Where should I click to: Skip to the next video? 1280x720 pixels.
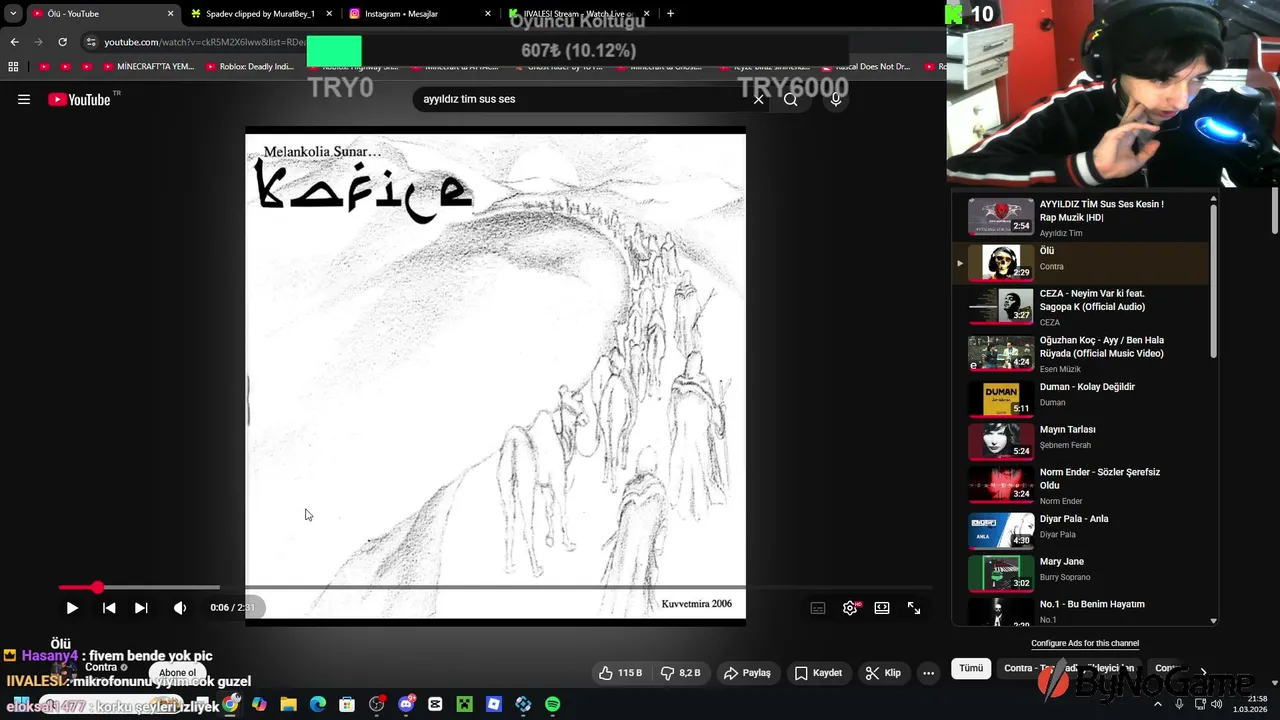[x=141, y=607]
